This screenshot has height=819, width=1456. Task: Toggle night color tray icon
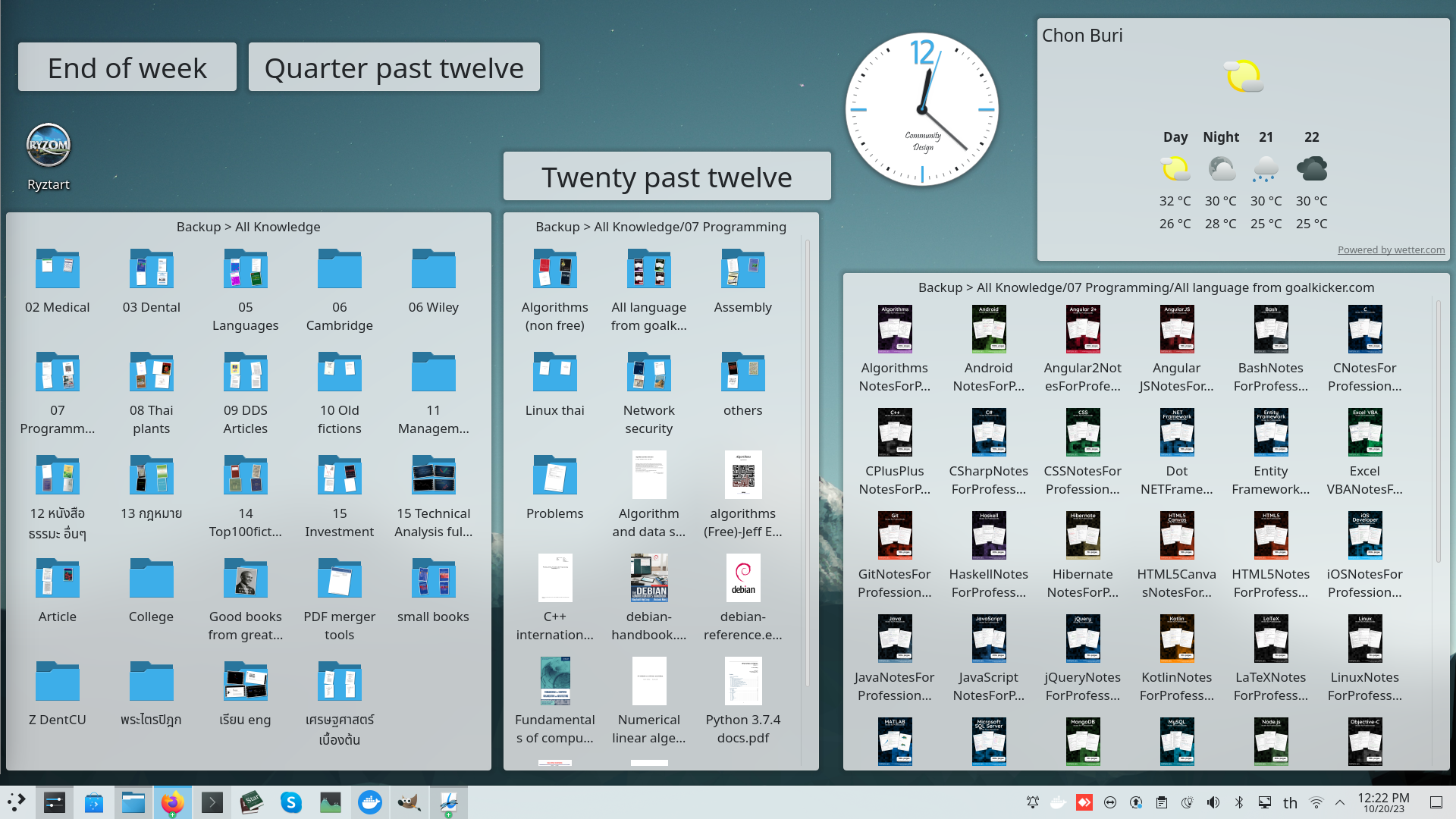[x=1188, y=802]
